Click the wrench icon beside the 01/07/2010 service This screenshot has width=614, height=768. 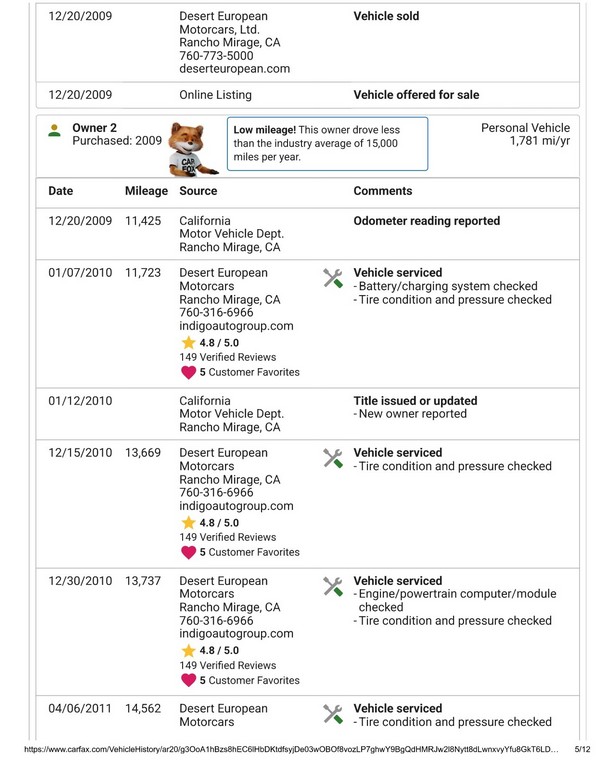click(334, 279)
